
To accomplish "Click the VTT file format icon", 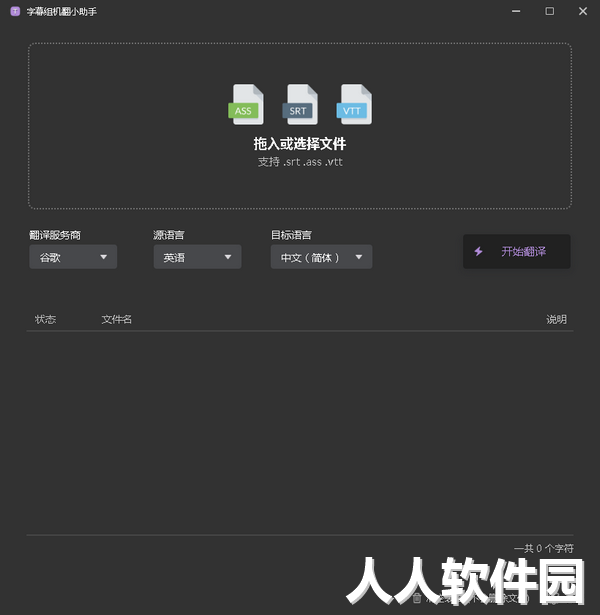I will (x=354, y=104).
